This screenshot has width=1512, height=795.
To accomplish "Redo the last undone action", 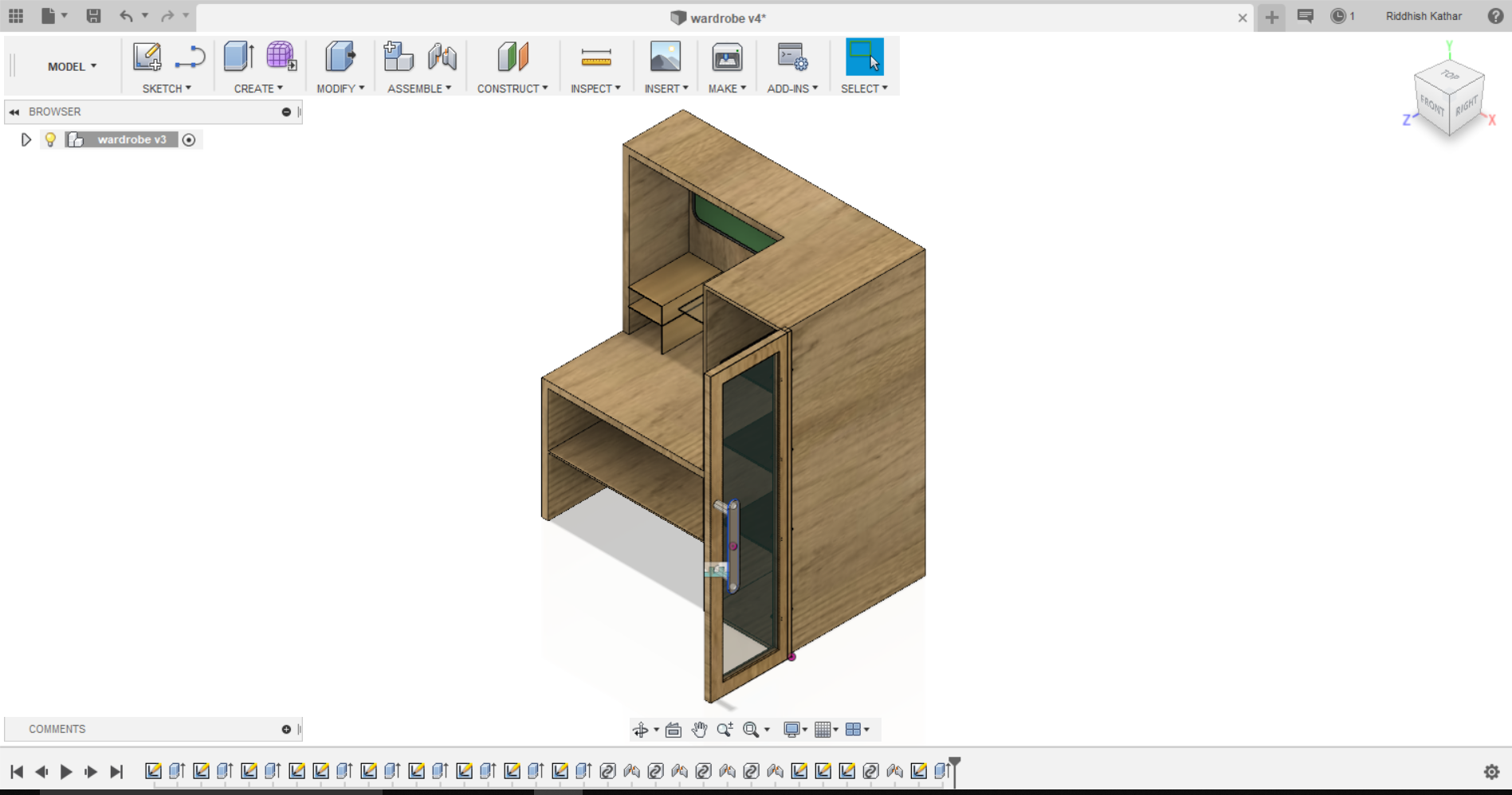I will coord(167,16).
